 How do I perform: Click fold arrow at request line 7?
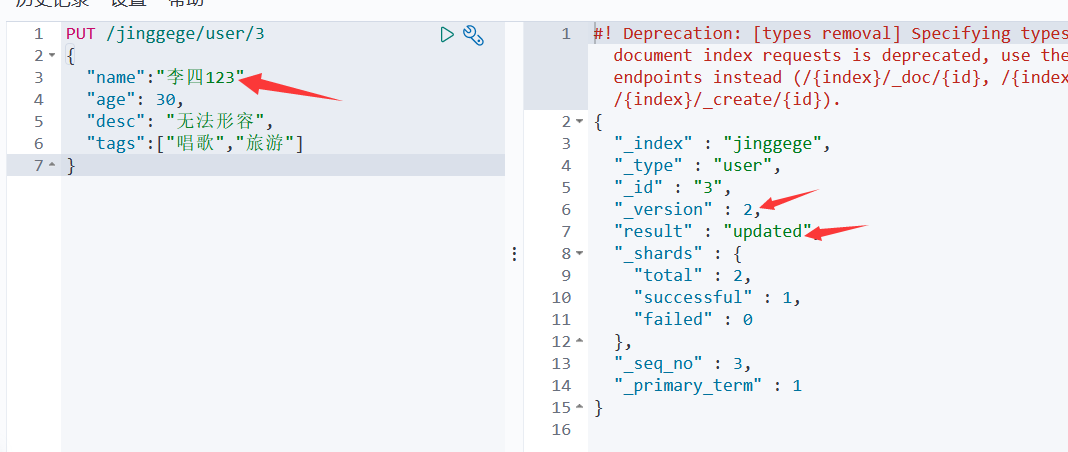[52, 166]
